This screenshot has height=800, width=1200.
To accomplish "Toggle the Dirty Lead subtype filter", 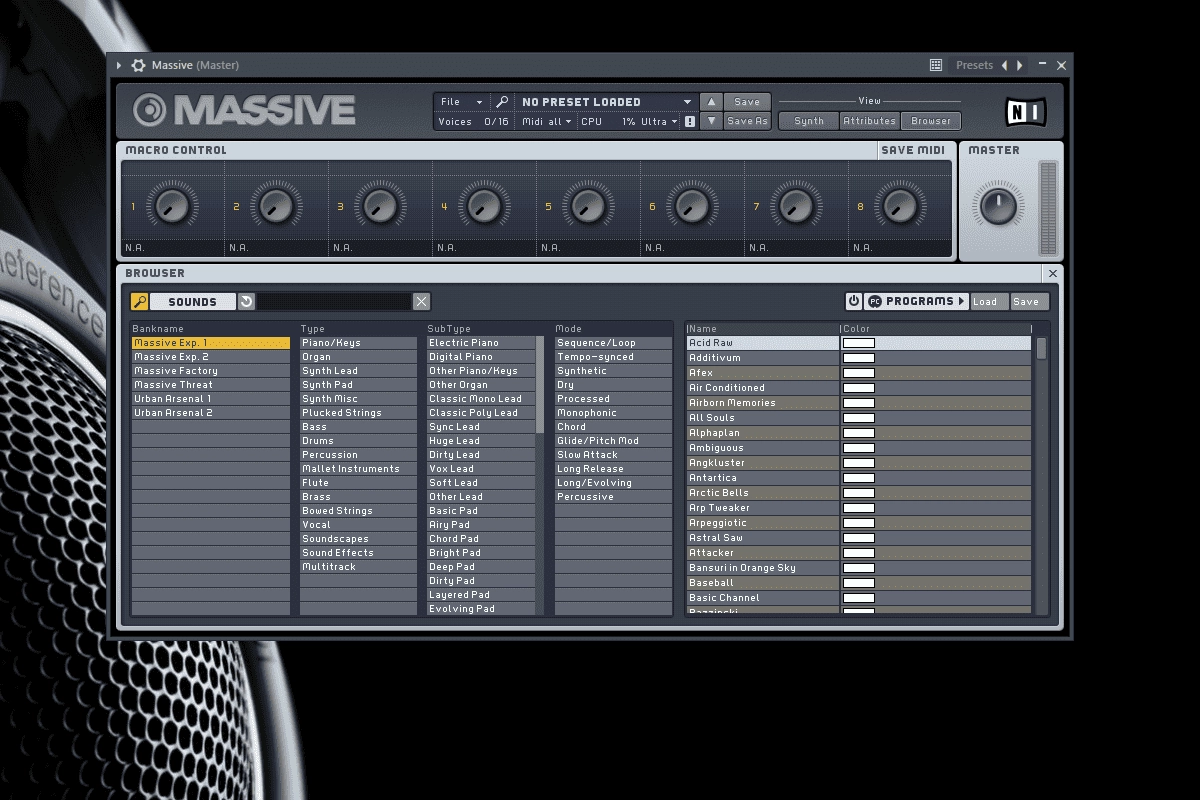I will (x=481, y=455).
